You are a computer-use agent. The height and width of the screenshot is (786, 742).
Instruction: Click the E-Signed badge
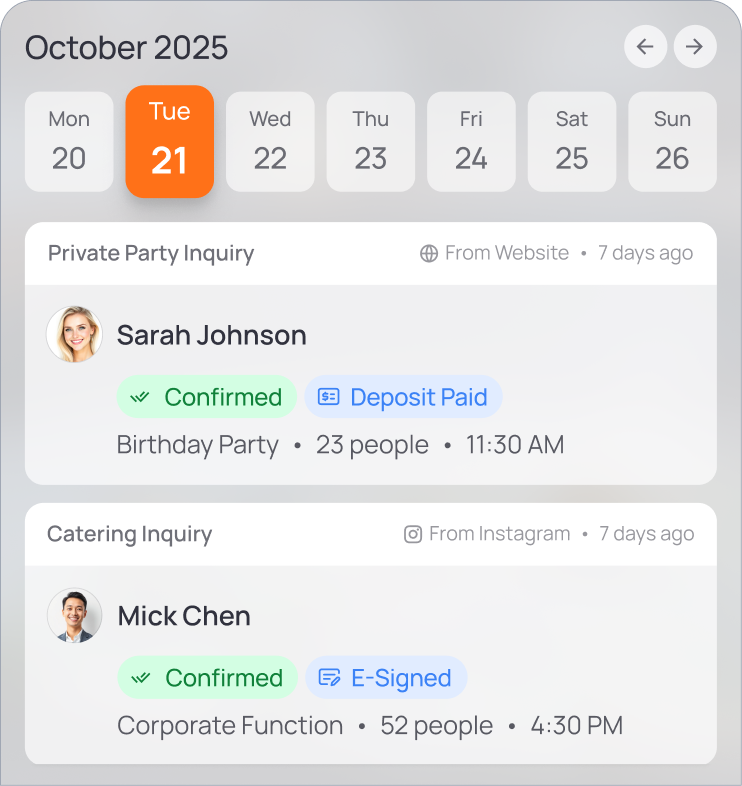click(386, 678)
